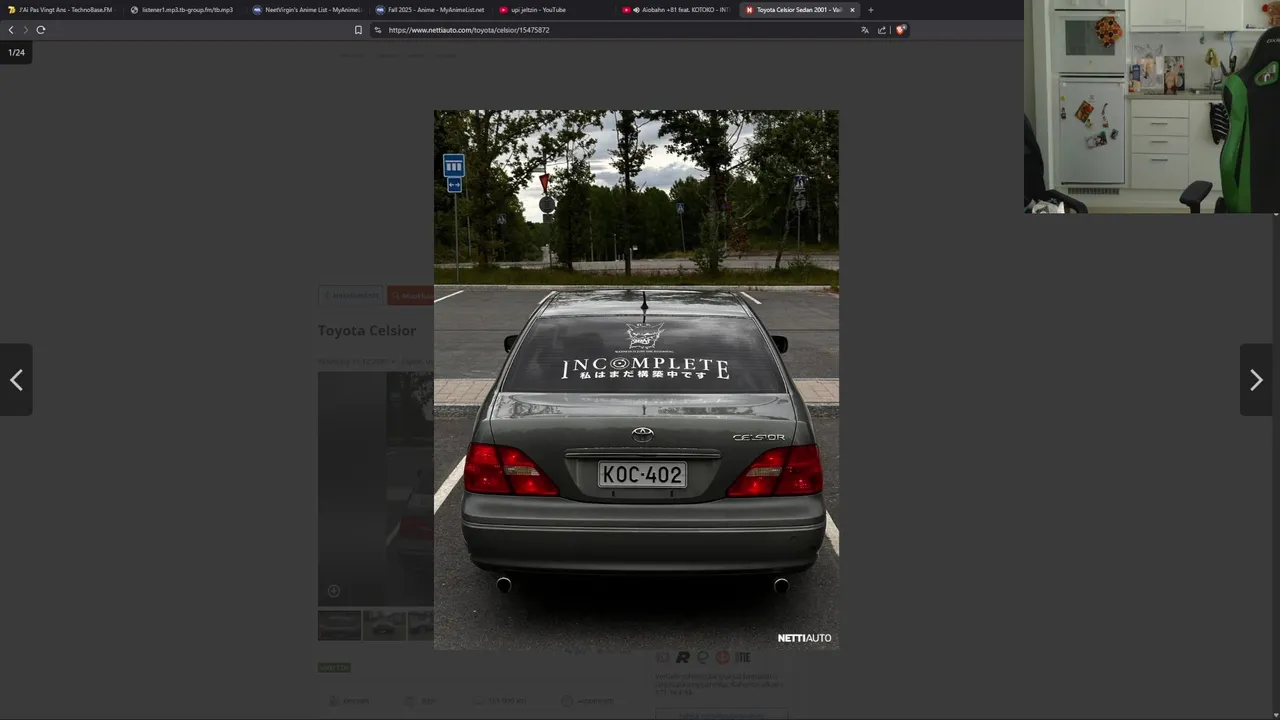
Task: Open the site settings icon beside the URL
Action: point(378,30)
